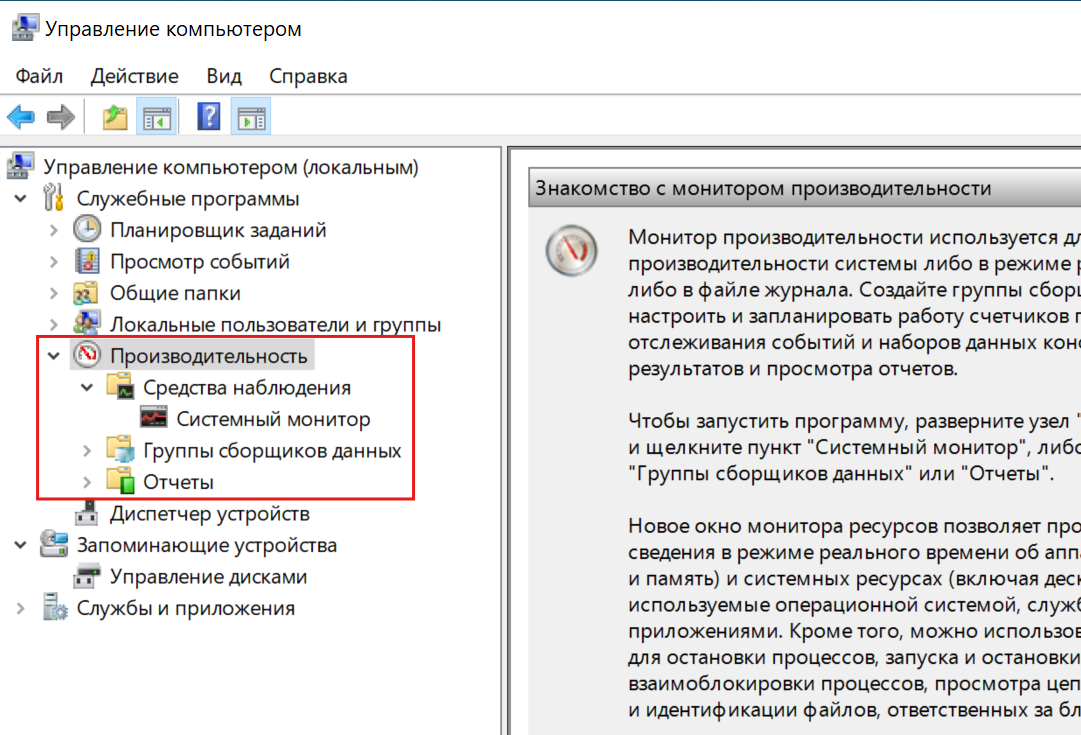Open the Файл menu
The height and width of the screenshot is (735, 1081).
pyautogui.click(x=39, y=76)
